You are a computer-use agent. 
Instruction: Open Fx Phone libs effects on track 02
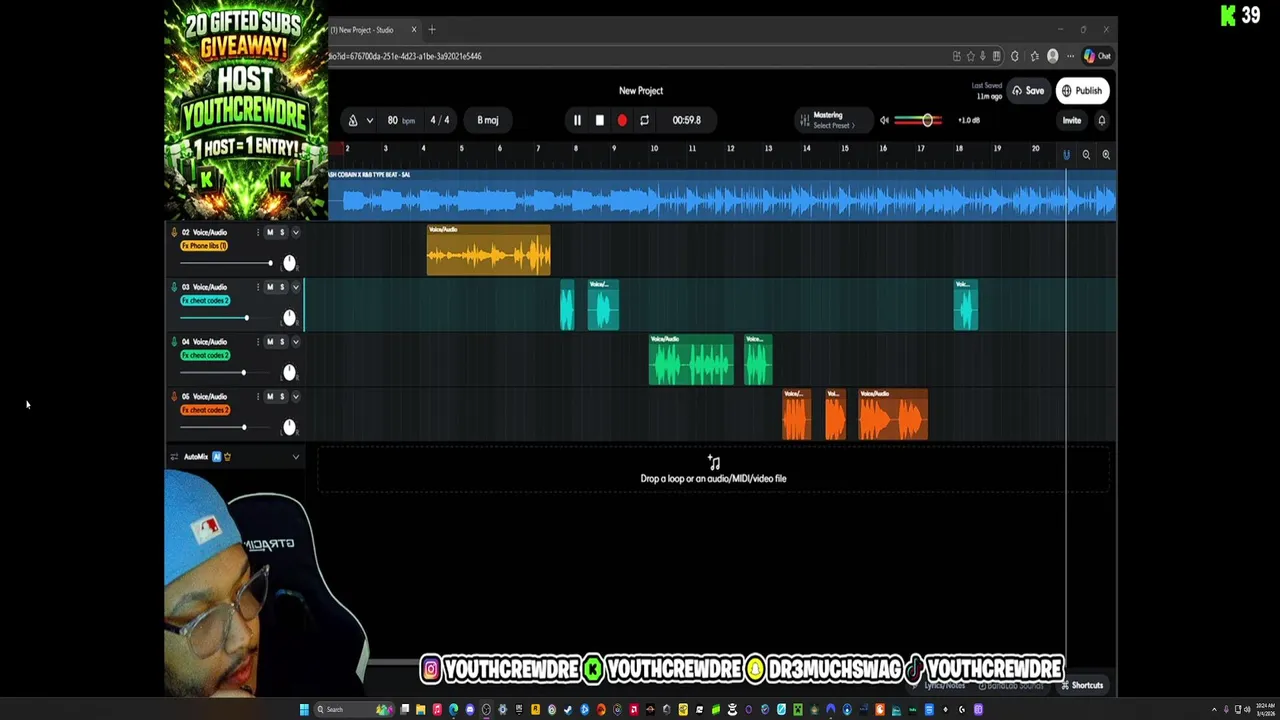tap(205, 246)
